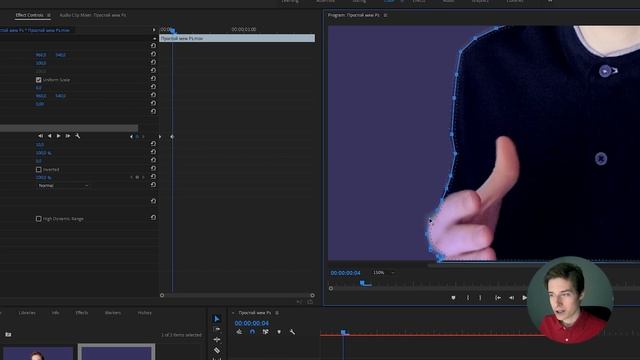Image resolution: width=640 pixels, height=360 pixels.
Task: Click Position X value 960.0
Action: (41, 55)
